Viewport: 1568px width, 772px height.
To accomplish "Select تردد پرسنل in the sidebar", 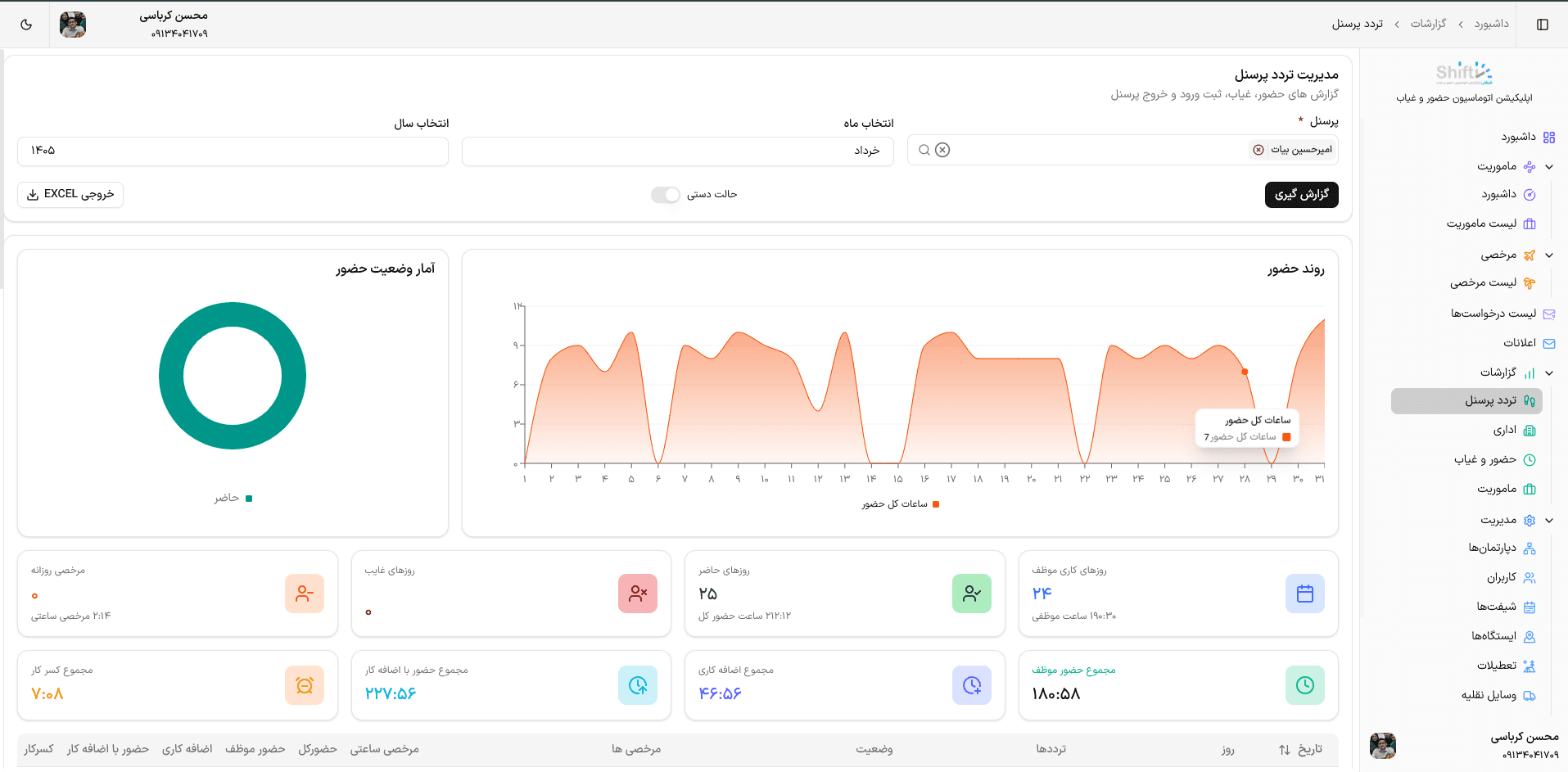I will 1466,401.
